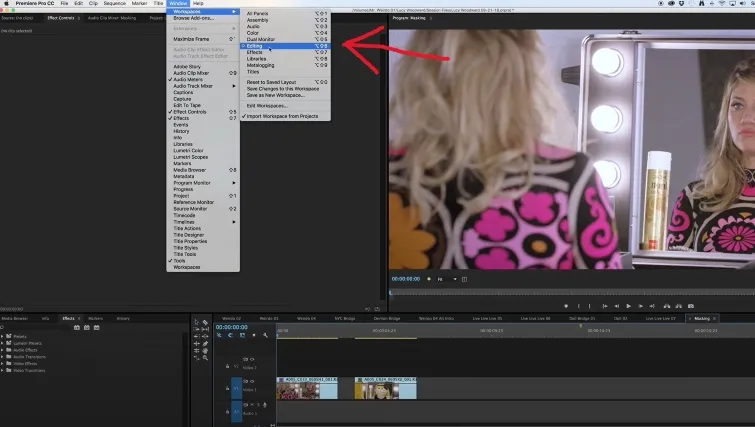Open the Sequence menu in menu bar
This screenshot has width=755, height=427.
coord(115,3)
